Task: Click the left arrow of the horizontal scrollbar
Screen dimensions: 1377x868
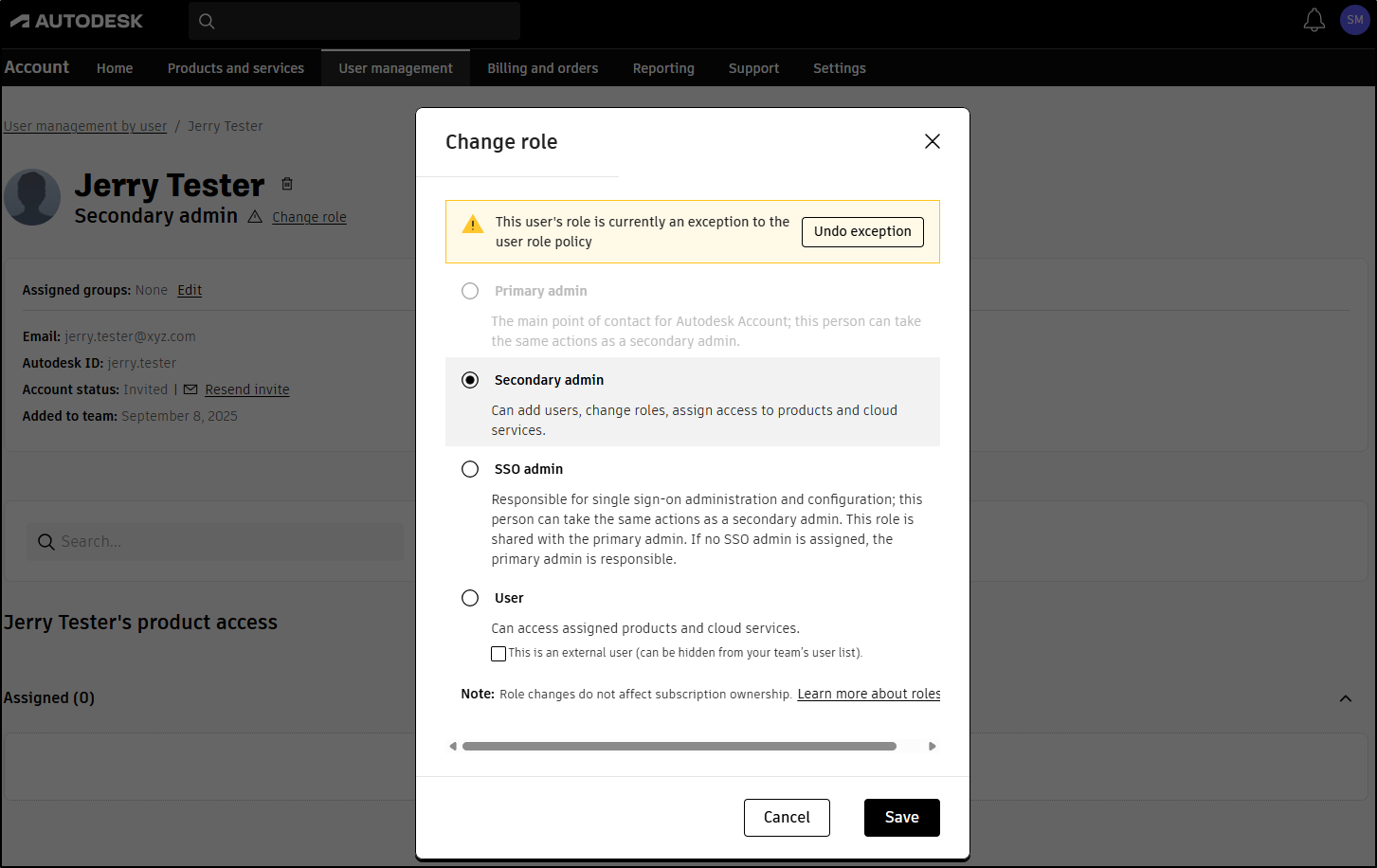Action: click(453, 747)
